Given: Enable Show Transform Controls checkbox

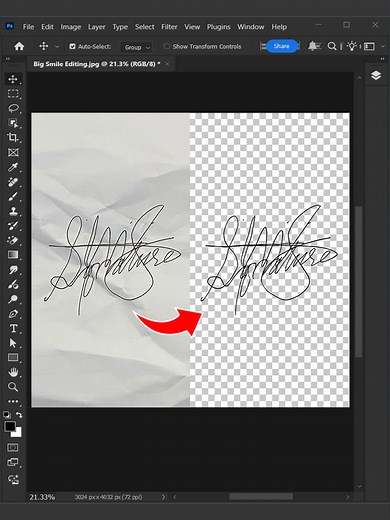Looking at the screenshot, I should [166, 46].
